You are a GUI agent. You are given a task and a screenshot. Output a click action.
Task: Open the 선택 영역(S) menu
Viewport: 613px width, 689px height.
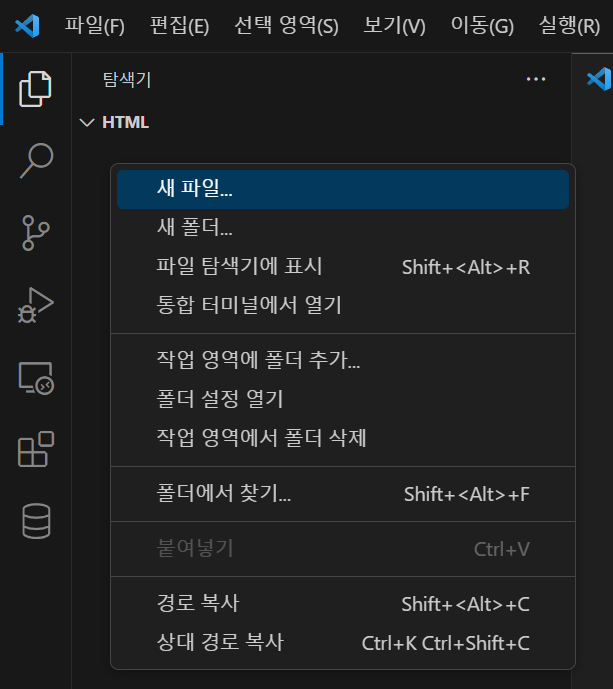click(286, 25)
